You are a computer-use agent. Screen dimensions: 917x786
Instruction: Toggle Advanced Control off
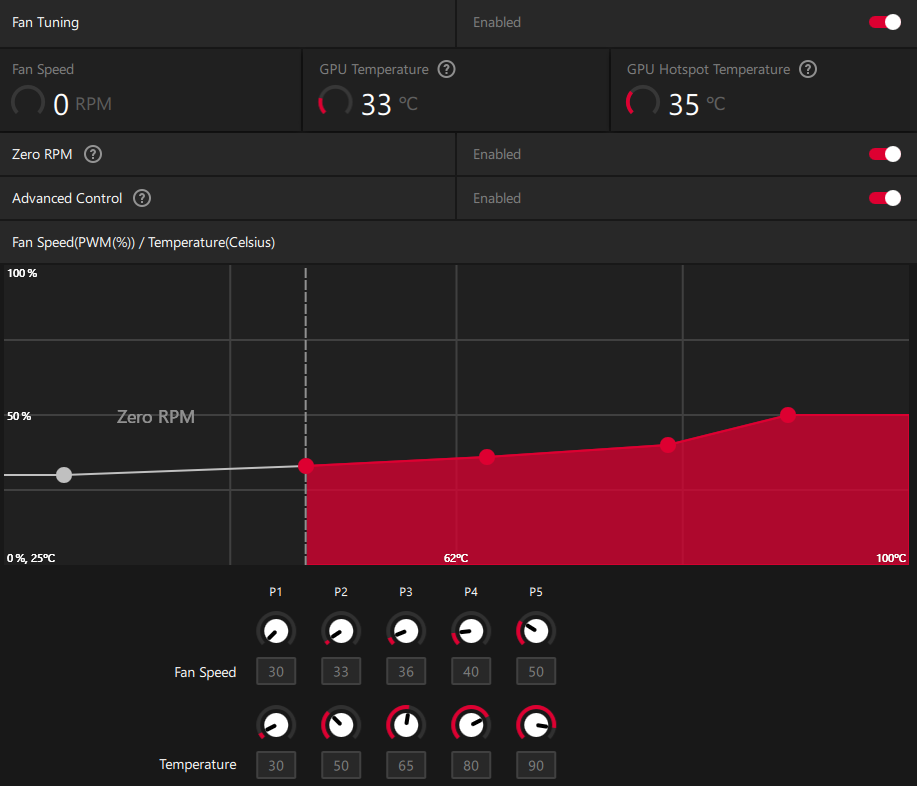pos(885,198)
